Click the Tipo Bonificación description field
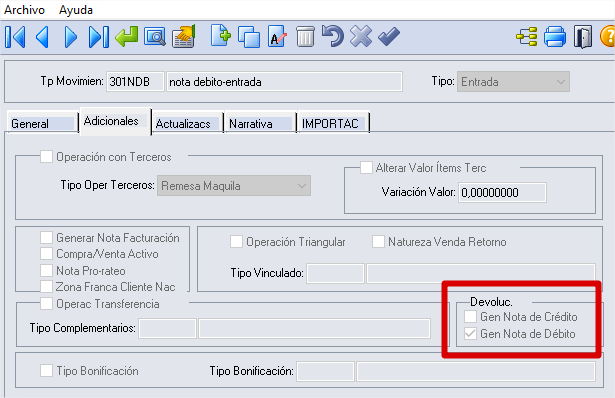The width and height of the screenshot is (615, 398). [476, 371]
